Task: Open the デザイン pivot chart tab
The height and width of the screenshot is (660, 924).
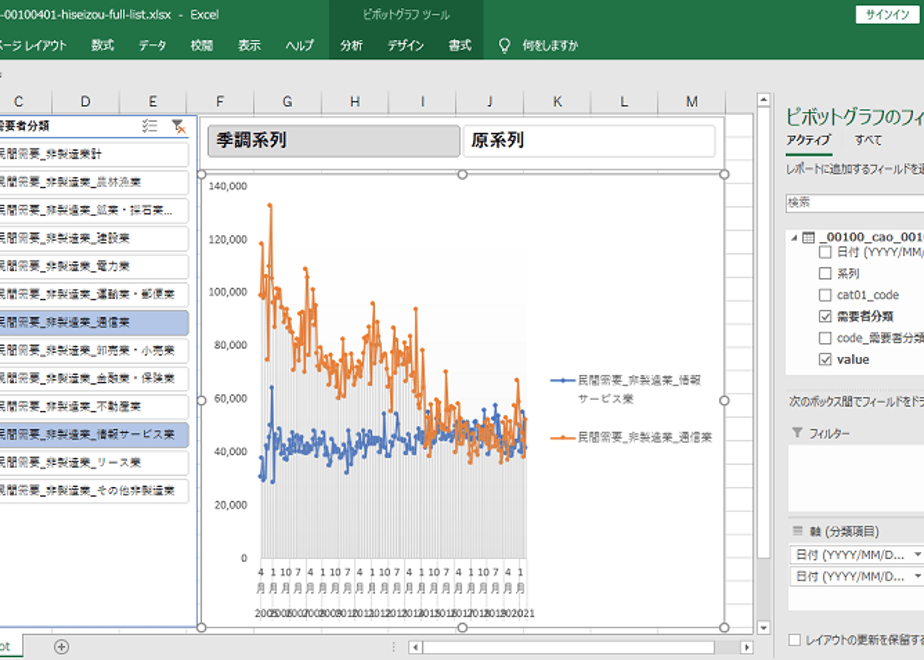Action: [x=405, y=45]
